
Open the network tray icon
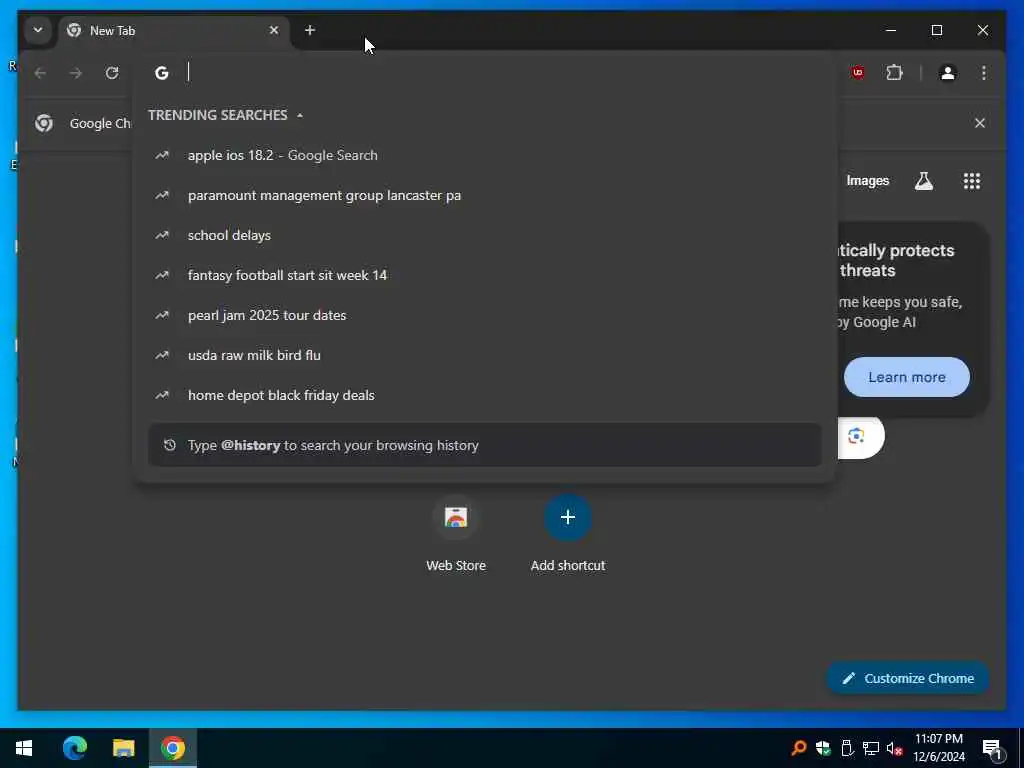point(871,748)
